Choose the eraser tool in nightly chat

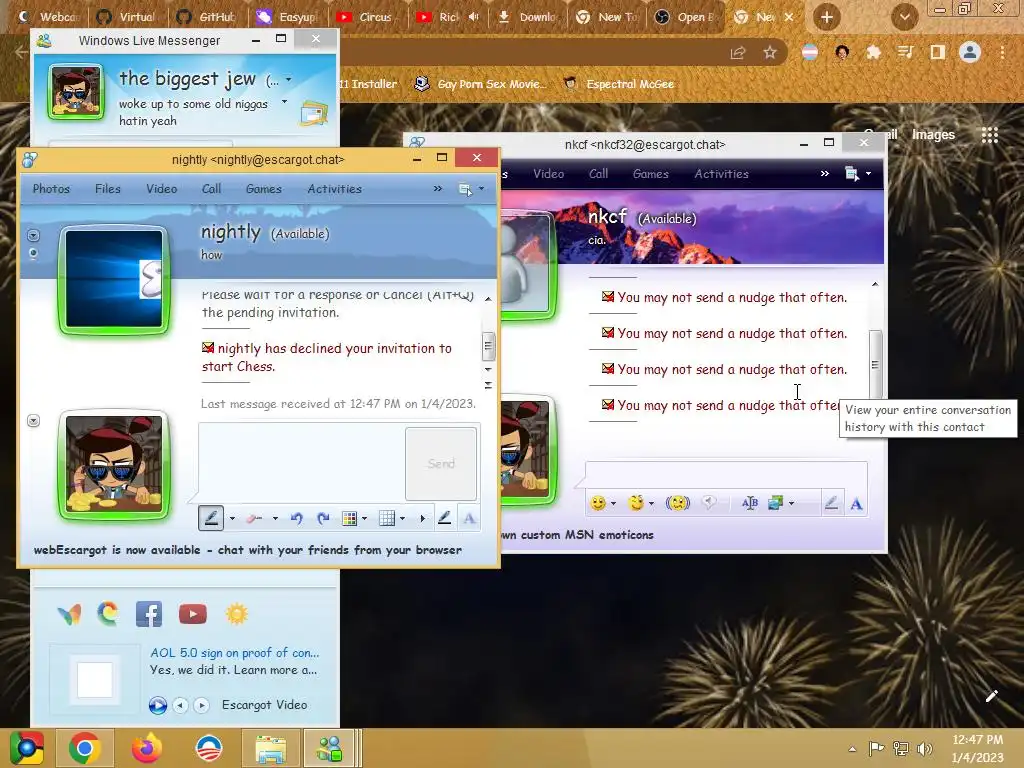tap(254, 519)
